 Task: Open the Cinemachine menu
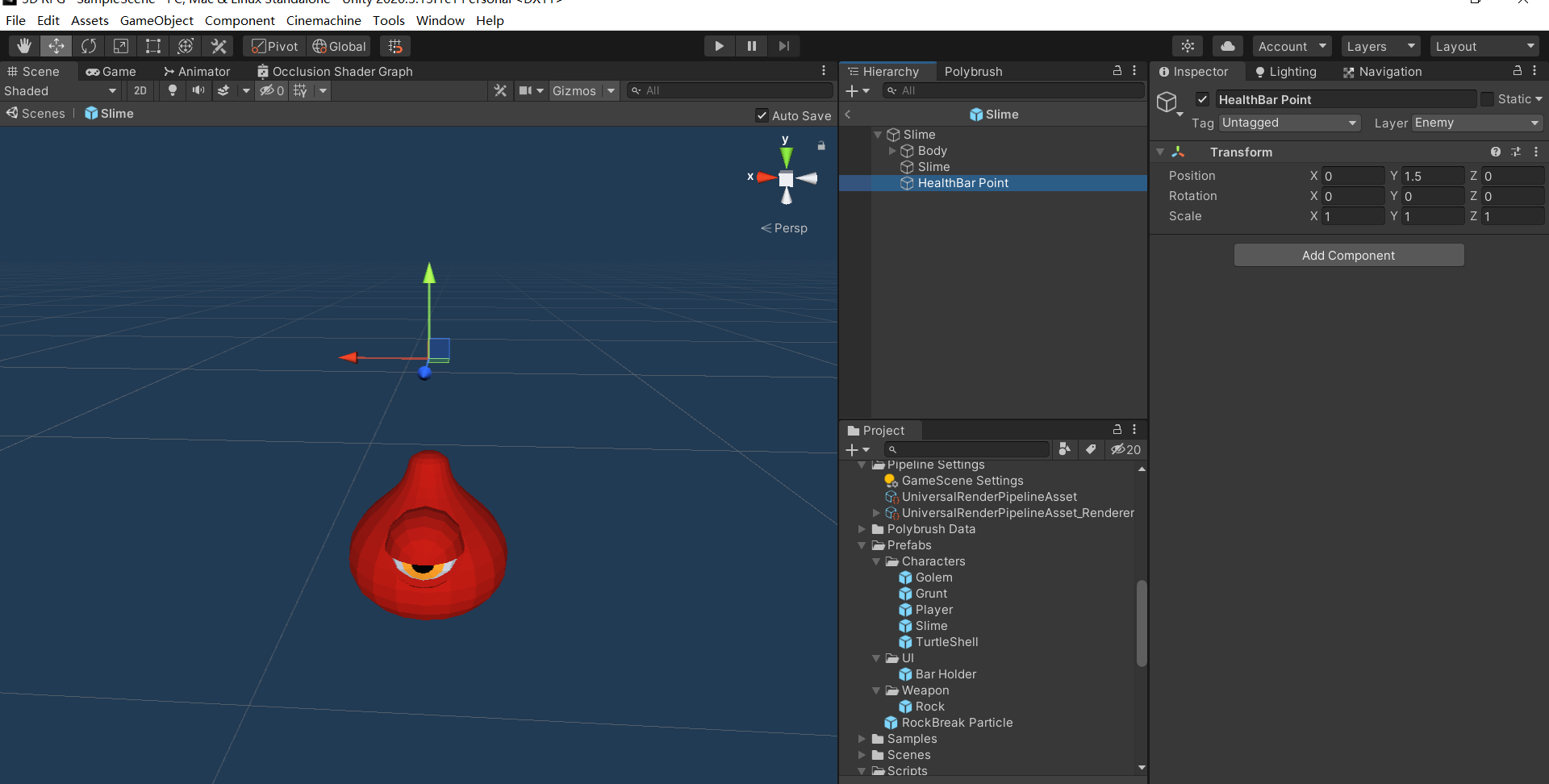[x=324, y=20]
